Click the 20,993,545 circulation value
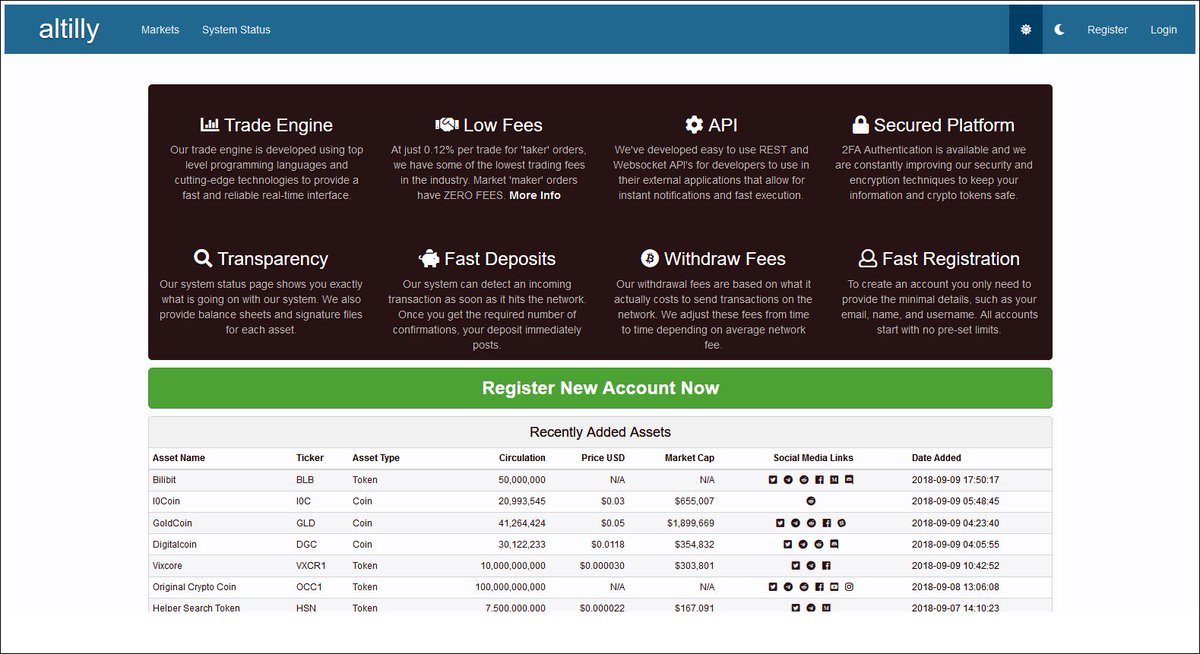 [521, 501]
